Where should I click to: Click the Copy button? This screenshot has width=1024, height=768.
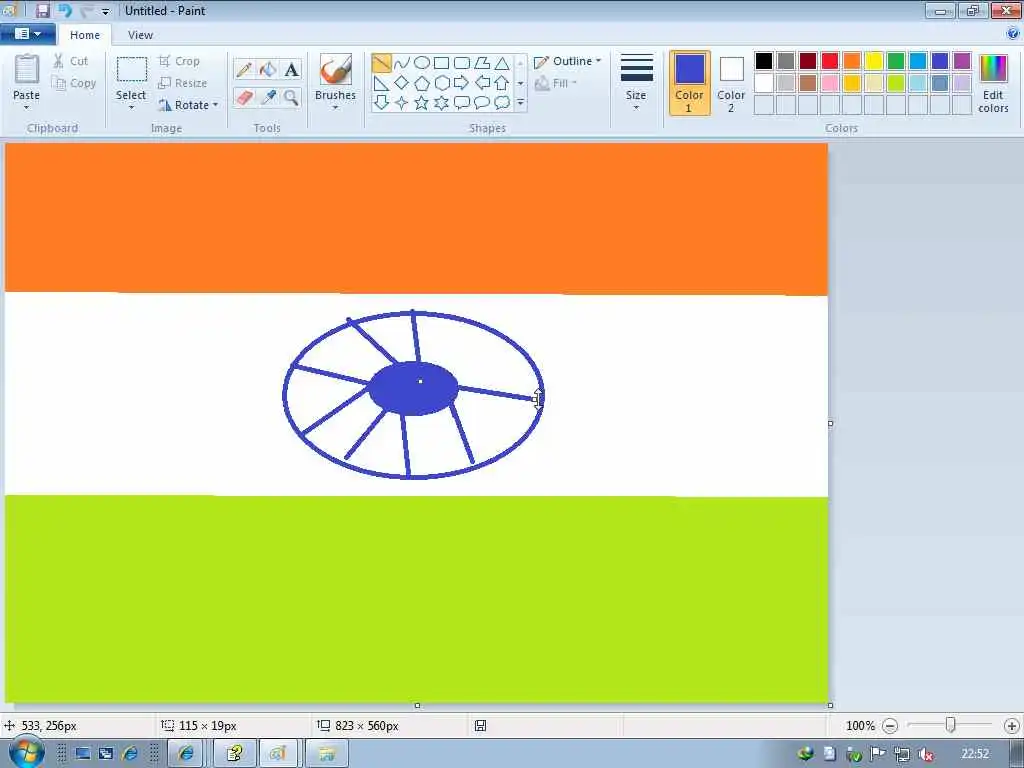point(74,83)
